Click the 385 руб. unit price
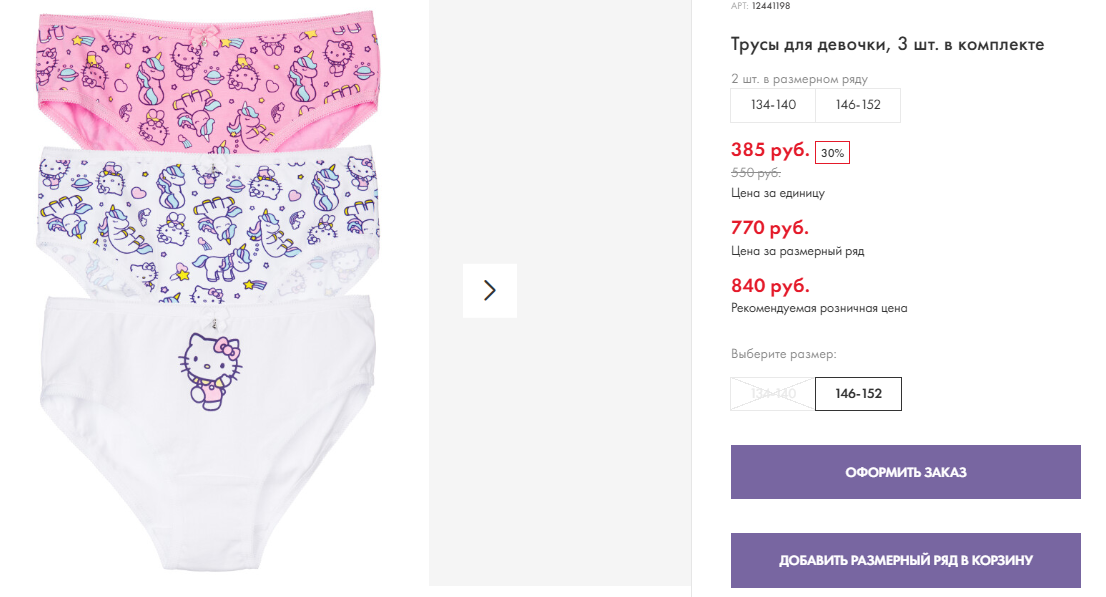This screenshot has width=1106, height=597. [770, 151]
